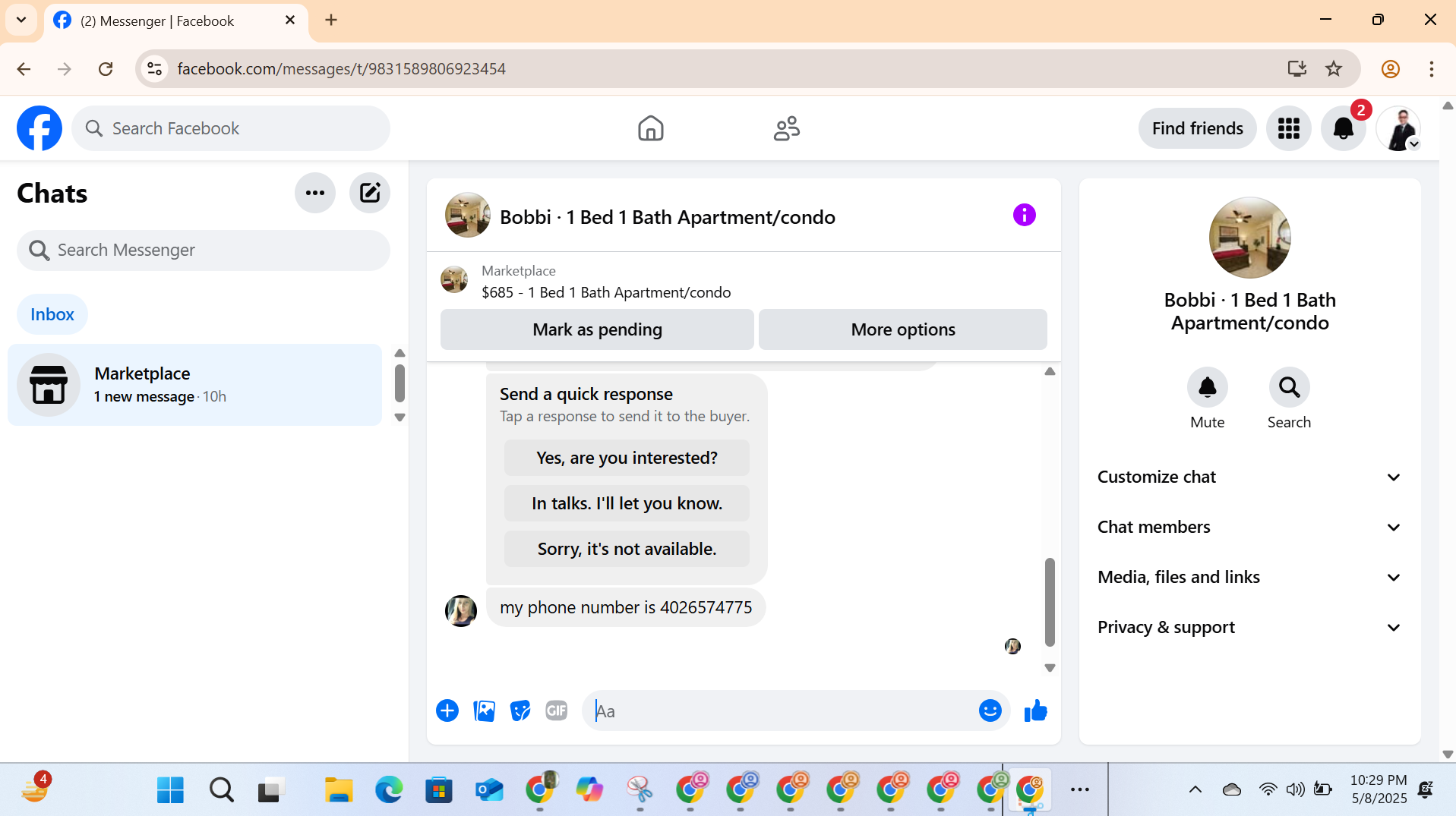Attach a photo or file icon
The height and width of the screenshot is (816, 1456).
[x=484, y=711]
